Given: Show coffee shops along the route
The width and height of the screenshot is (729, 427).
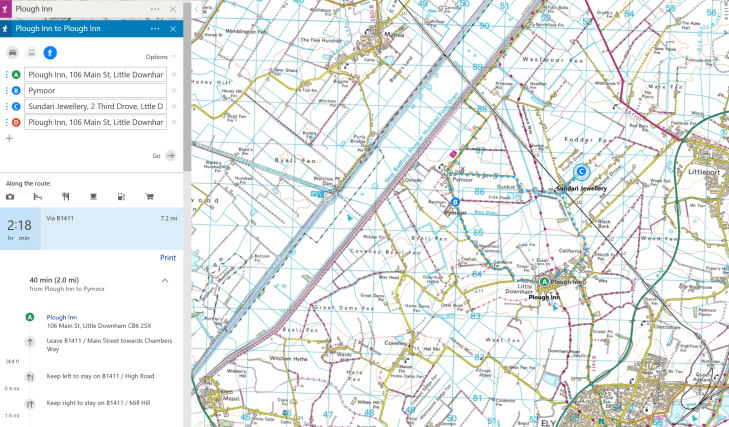Looking at the screenshot, I should pyautogui.click(x=94, y=197).
